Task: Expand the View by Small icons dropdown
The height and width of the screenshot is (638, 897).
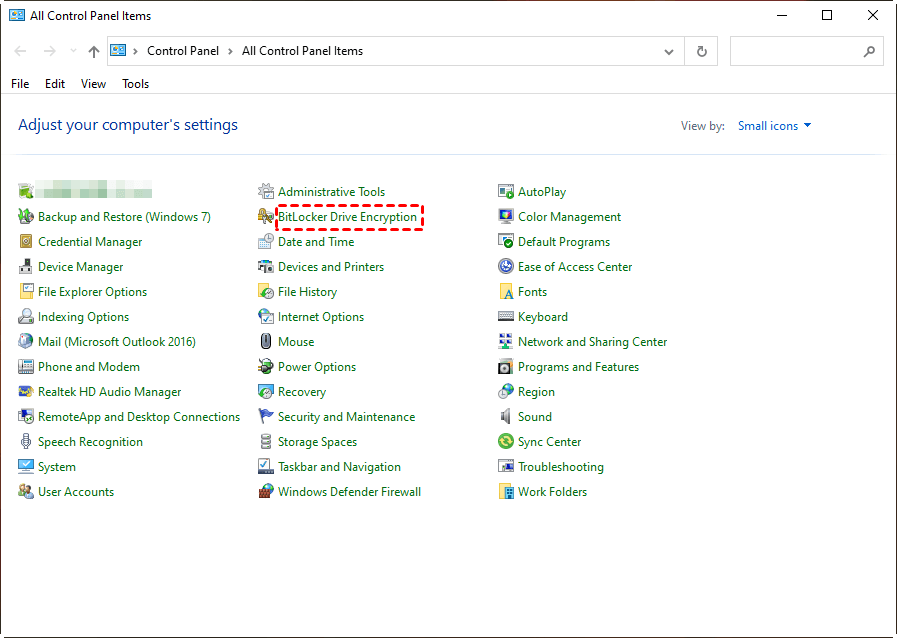Action: 774,126
